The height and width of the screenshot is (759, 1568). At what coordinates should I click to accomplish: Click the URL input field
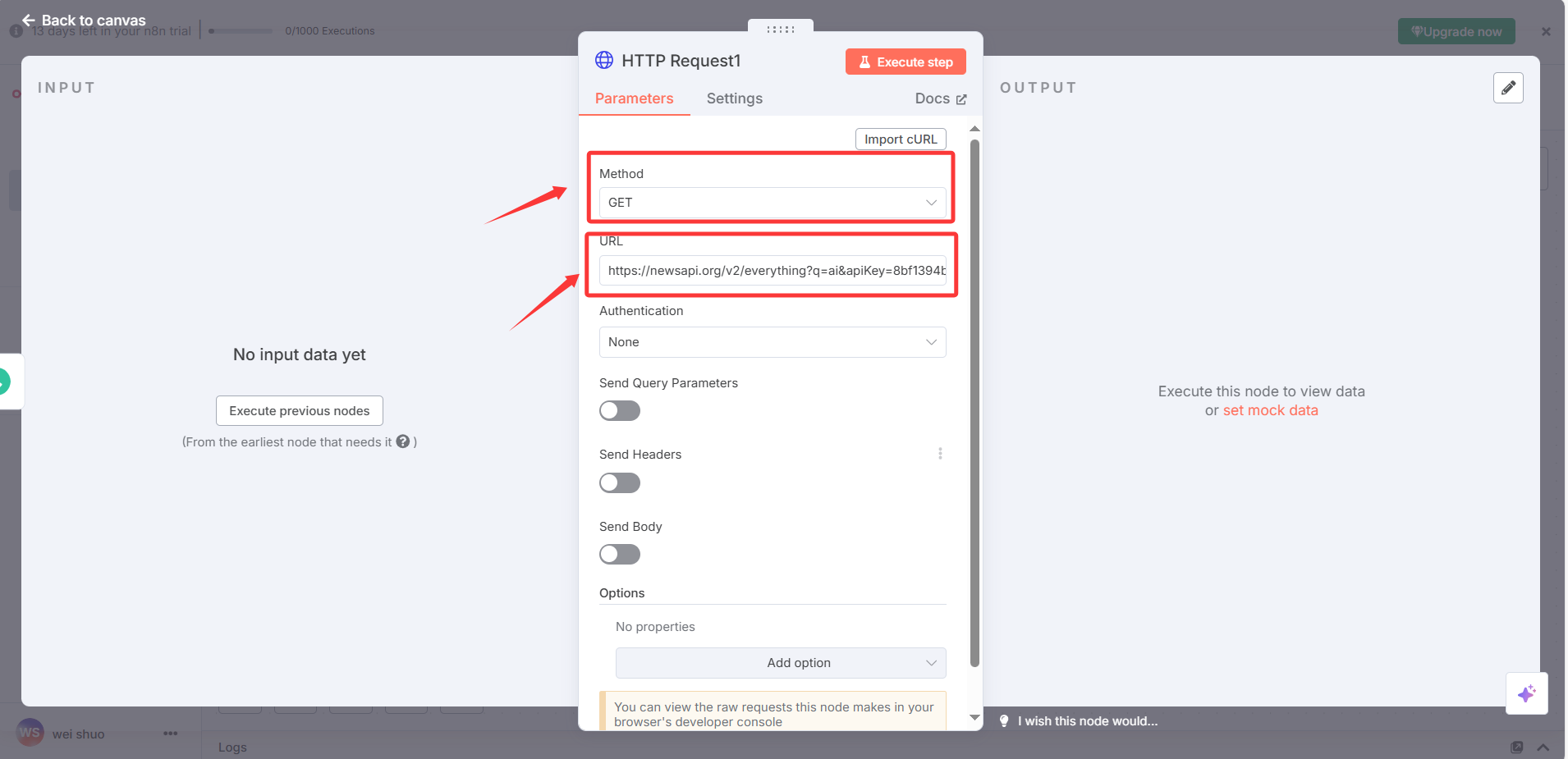pyautogui.click(x=773, y=271)
